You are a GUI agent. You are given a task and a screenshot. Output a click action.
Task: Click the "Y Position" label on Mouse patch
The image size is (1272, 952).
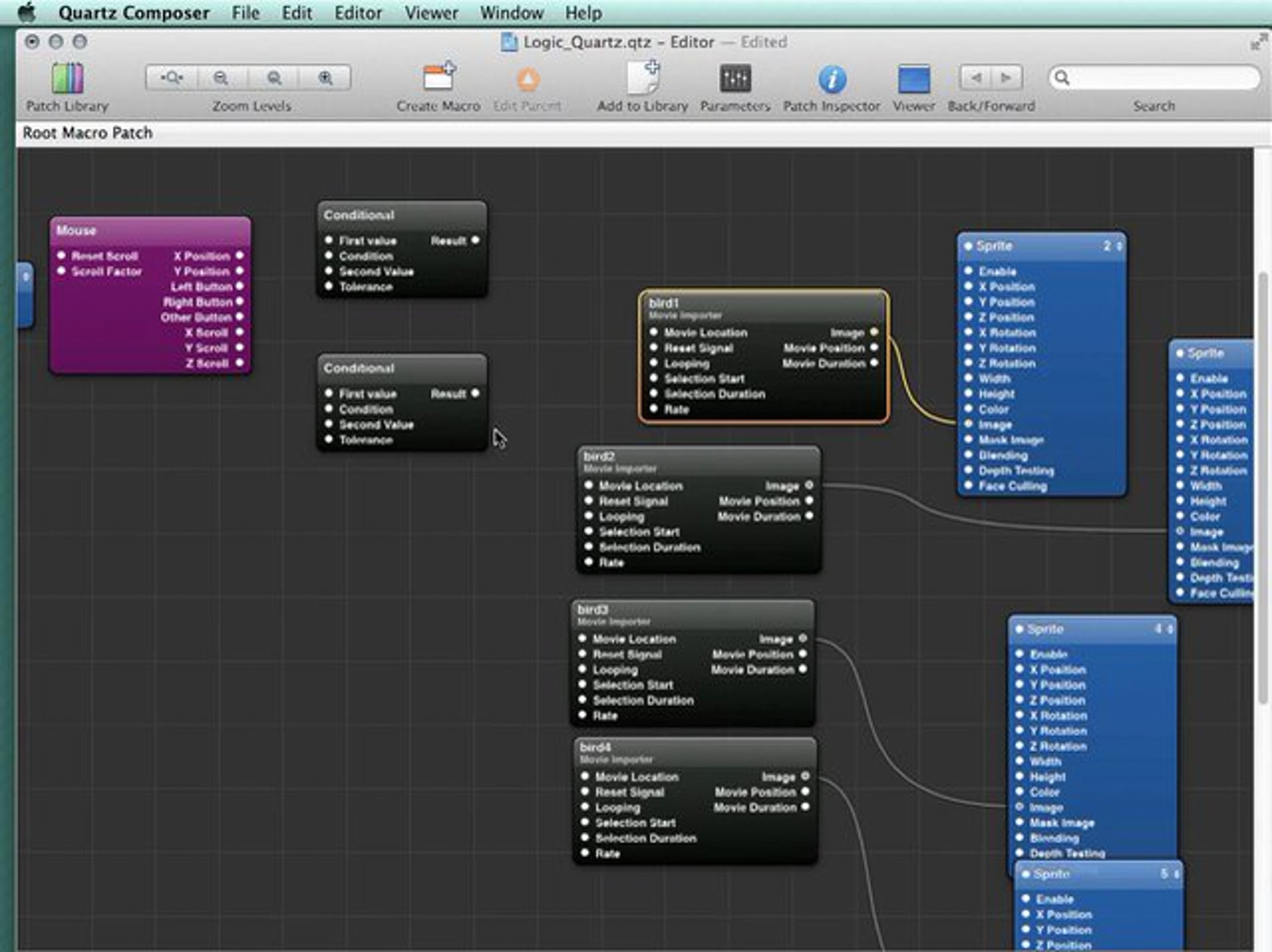pyautogui.click(x=202, y=271)
